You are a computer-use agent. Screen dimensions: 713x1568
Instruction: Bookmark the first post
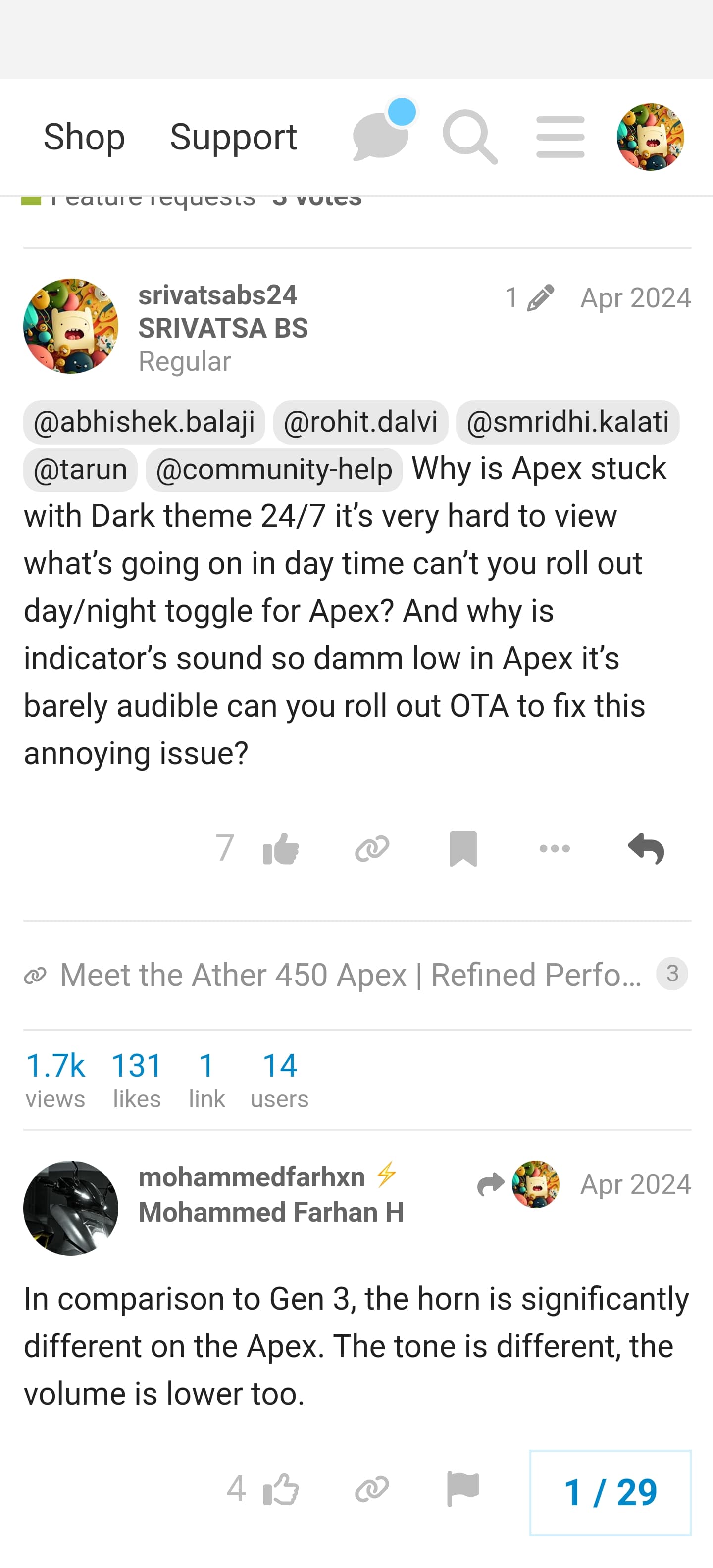click(463, 848)
